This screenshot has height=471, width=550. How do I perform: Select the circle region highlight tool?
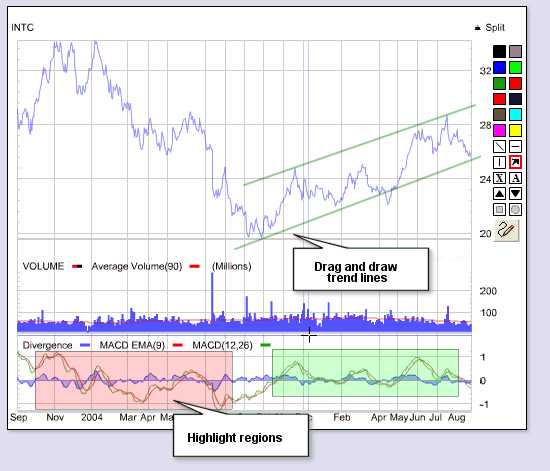[515, 209]
